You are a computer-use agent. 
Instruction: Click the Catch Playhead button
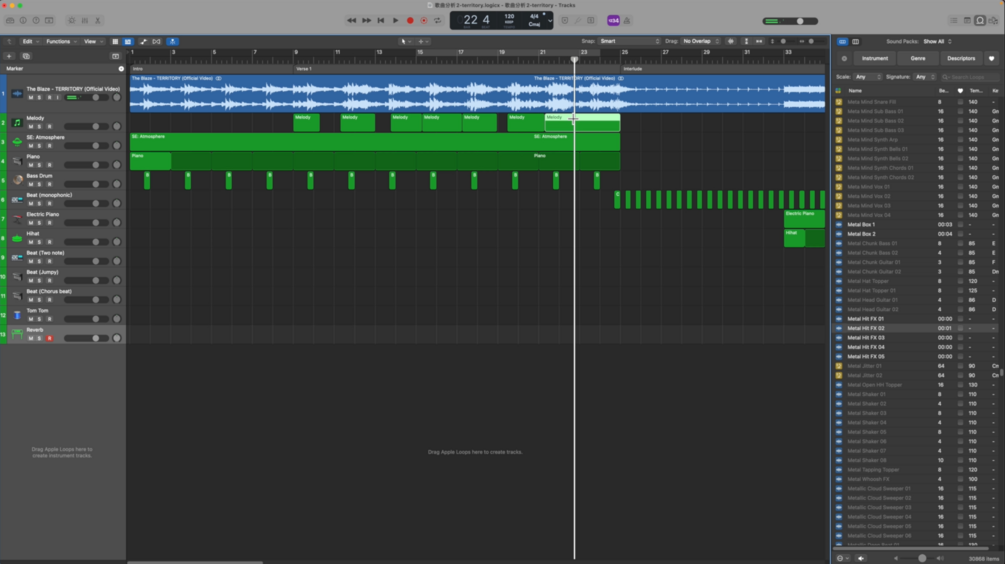(x=172, y=42)
